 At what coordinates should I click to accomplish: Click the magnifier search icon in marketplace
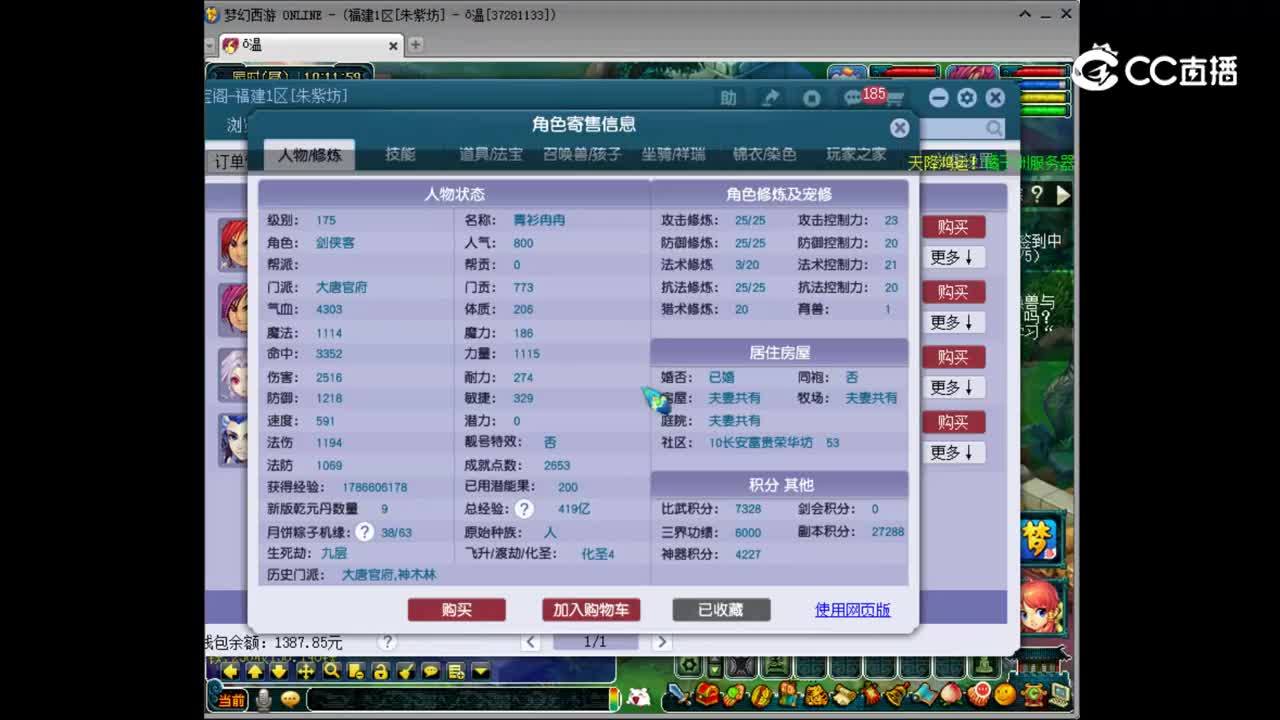tap(993, 128)
